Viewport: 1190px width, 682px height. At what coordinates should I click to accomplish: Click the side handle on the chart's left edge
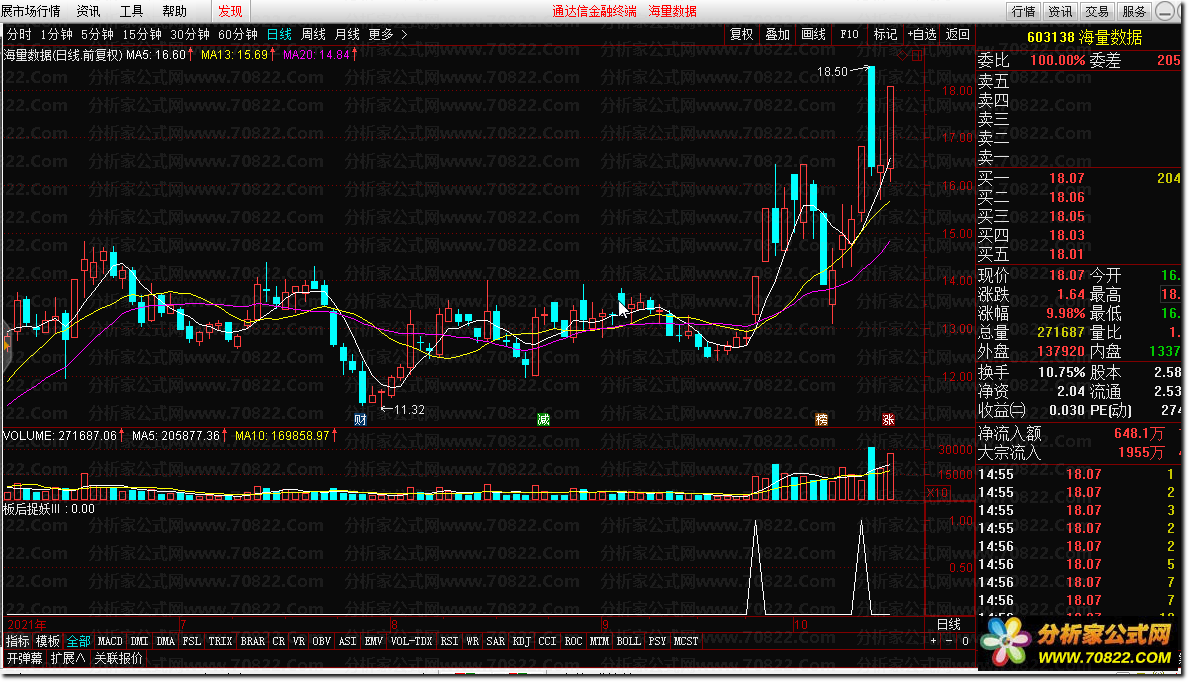6,347
